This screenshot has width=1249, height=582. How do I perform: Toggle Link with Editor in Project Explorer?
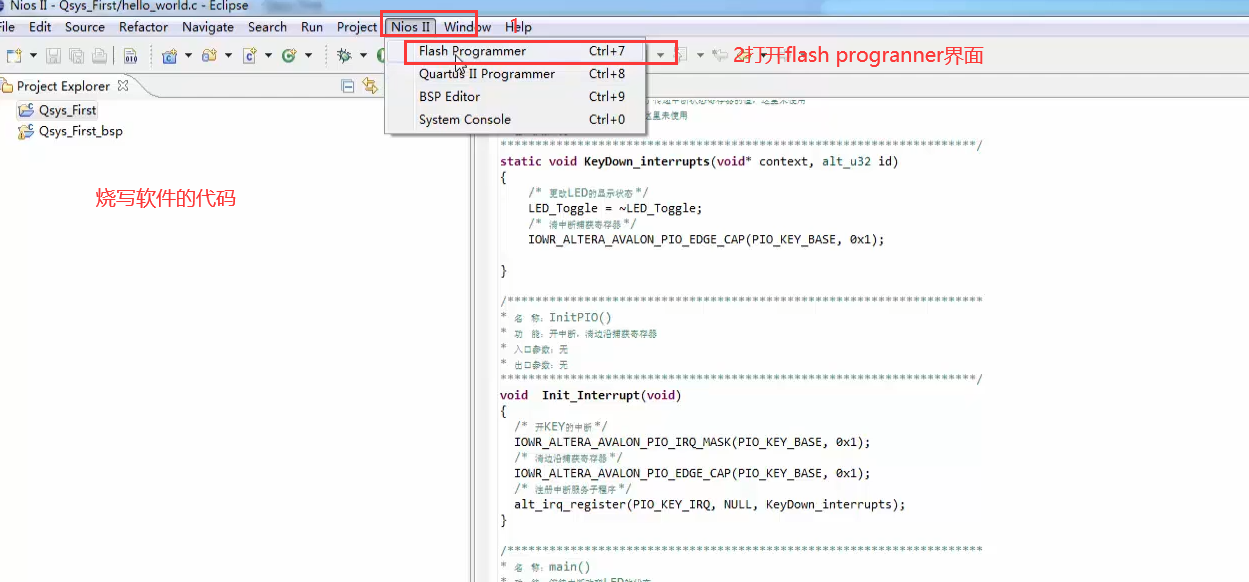click(x=369, y=86)
